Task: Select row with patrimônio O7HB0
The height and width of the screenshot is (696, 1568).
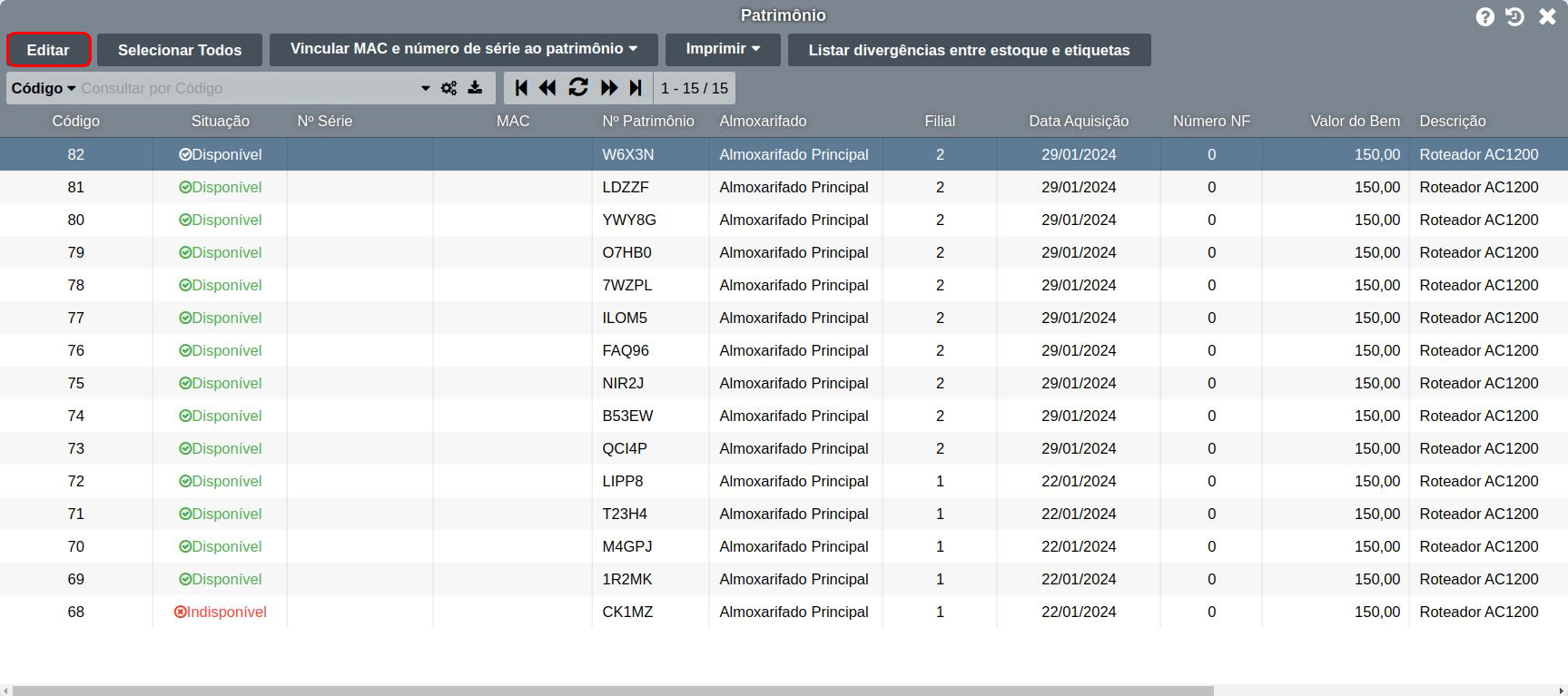Action: (x=784, y=252)
